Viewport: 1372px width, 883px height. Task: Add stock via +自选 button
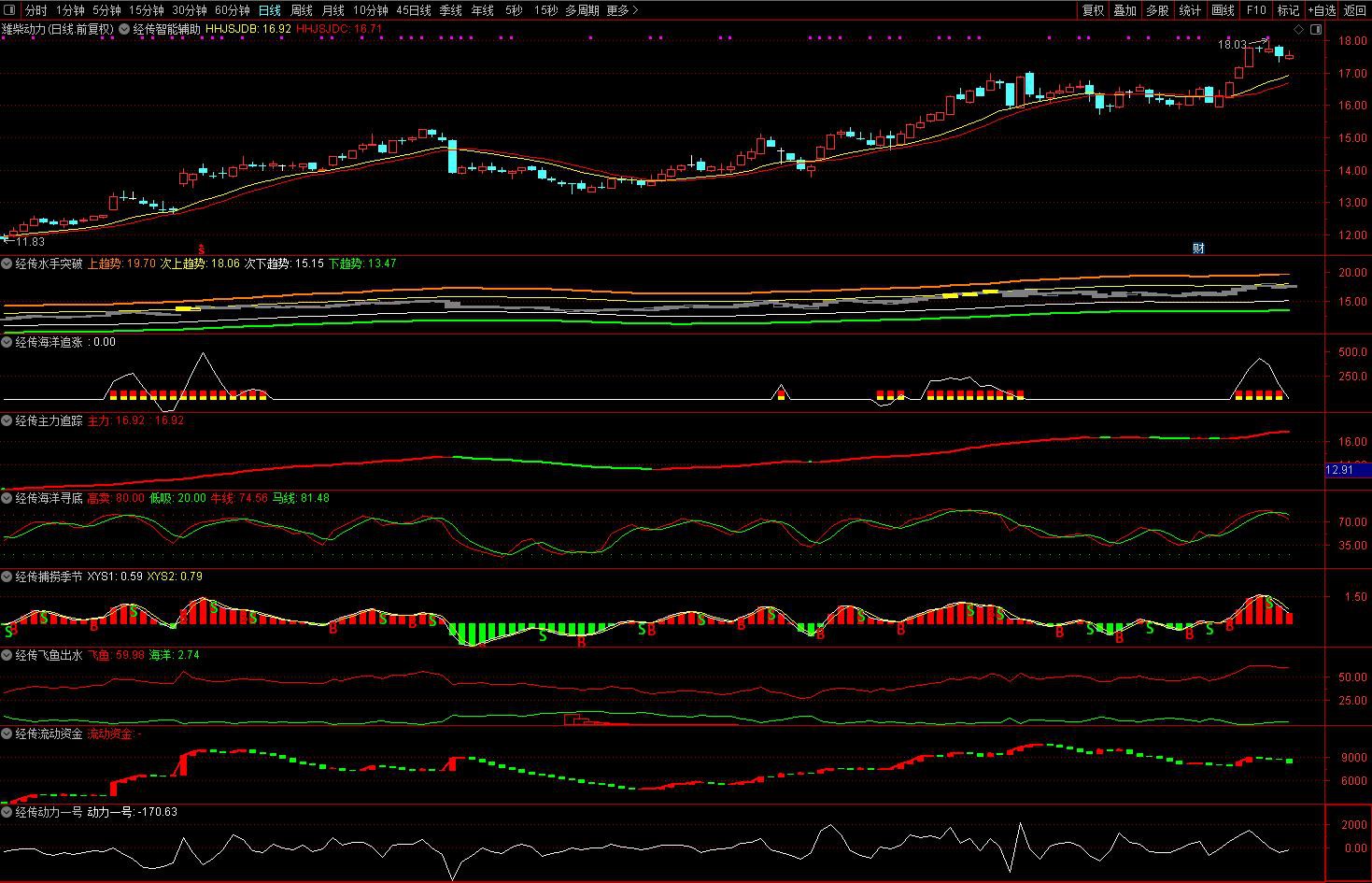pyautogui.click(x=1322, y=10)
